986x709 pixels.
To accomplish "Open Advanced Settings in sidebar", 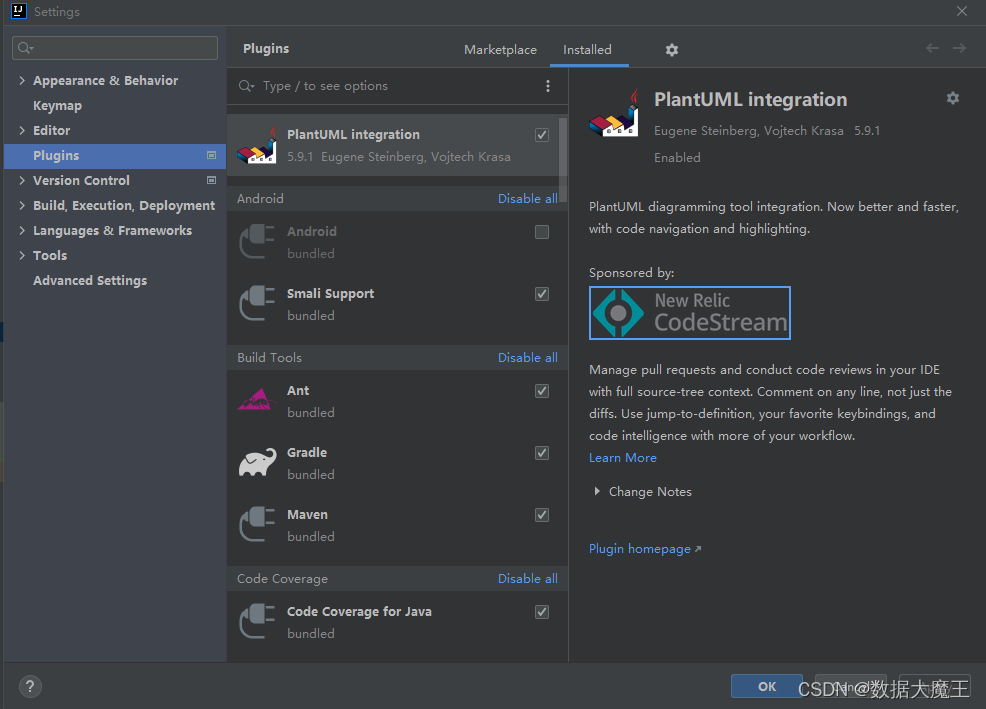I will 90,281.
